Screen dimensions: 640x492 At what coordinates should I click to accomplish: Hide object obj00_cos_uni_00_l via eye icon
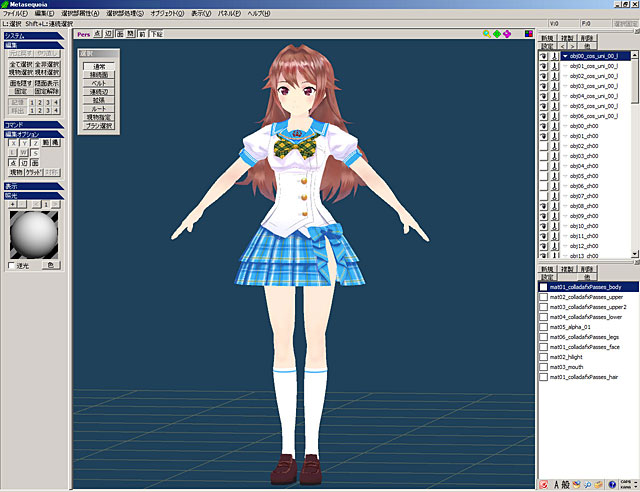tap(544, 56)
